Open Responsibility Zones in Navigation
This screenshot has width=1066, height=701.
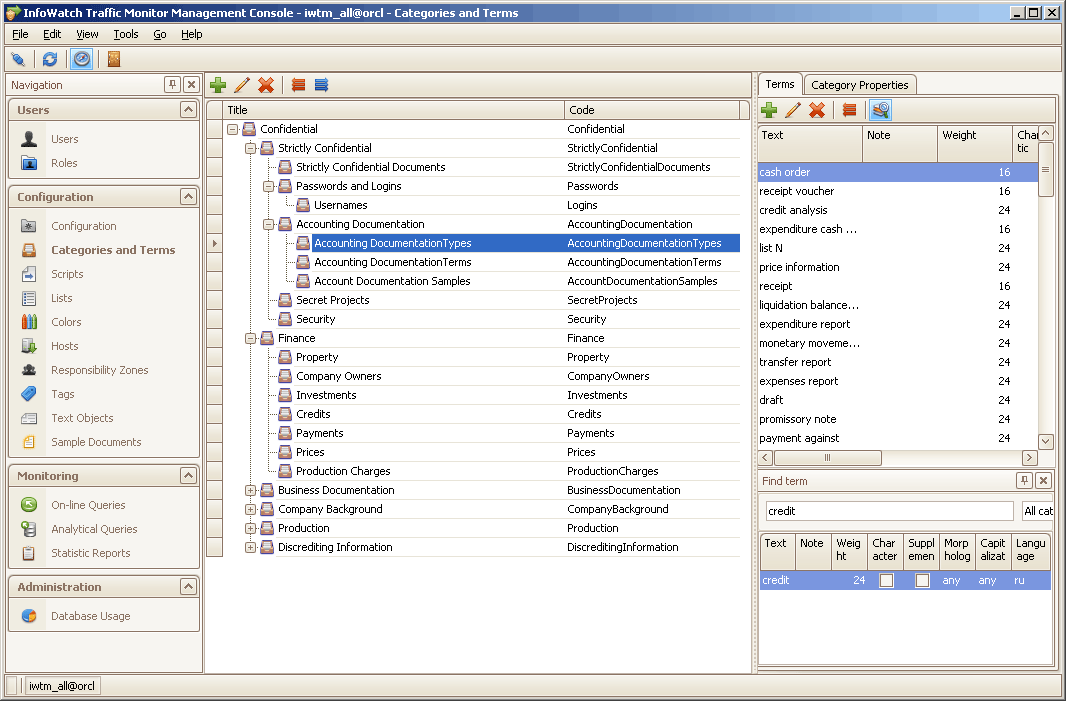coord(99,370)
